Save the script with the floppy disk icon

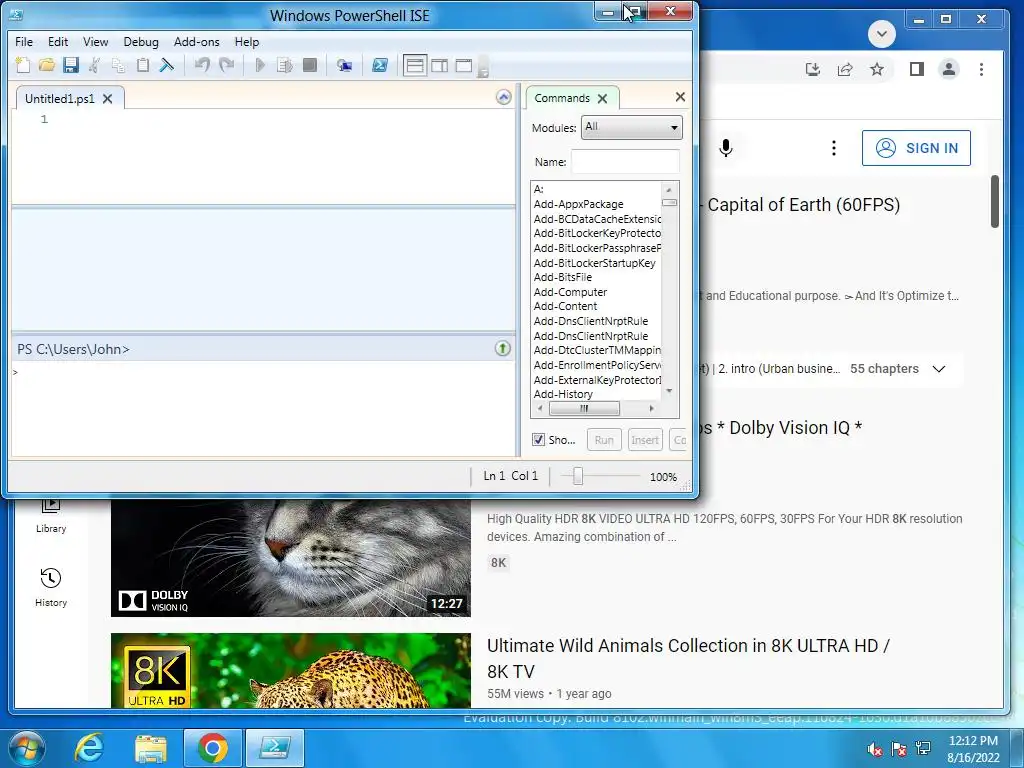[x=71, y=65]
